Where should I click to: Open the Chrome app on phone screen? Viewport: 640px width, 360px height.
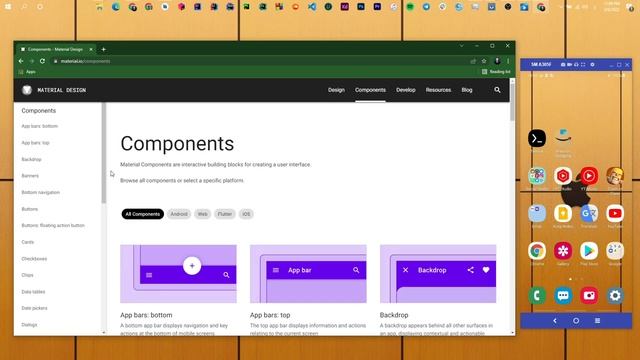[x=537, y=251]
